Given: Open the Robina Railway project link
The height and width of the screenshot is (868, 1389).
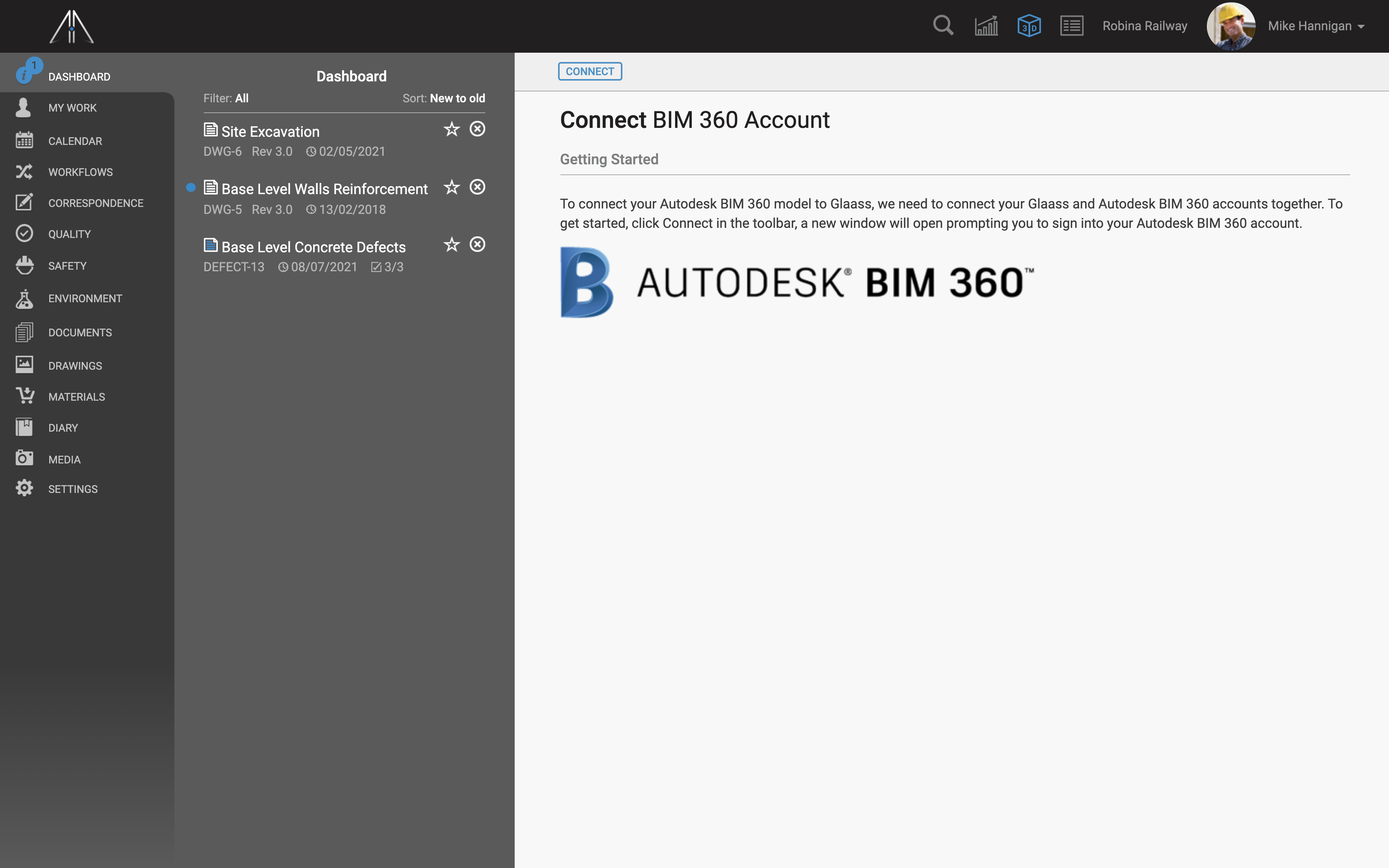Looking at the screenshot, I should coord(1145,25).
